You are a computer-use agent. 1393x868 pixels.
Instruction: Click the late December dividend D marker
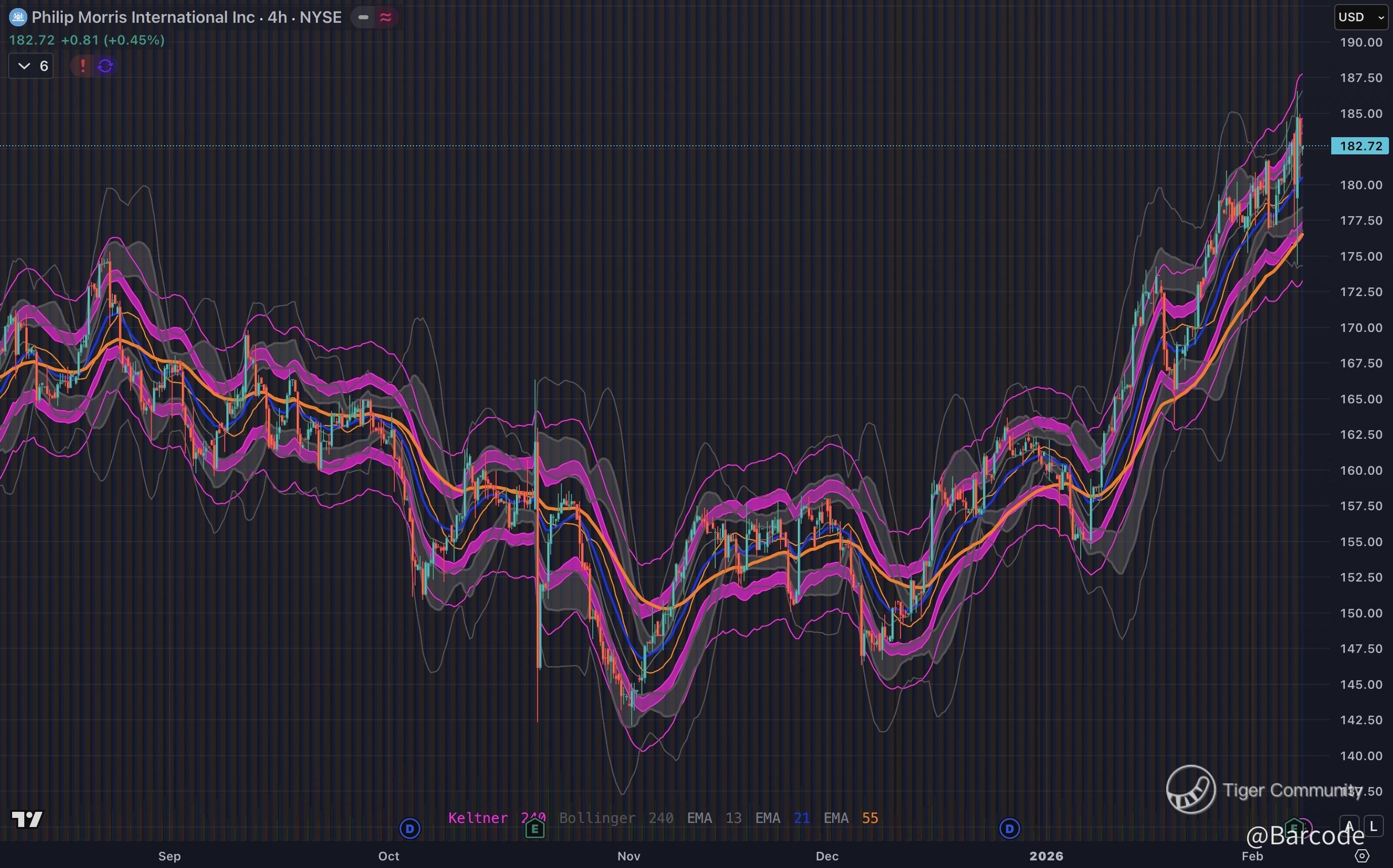tap(1010, 829)
